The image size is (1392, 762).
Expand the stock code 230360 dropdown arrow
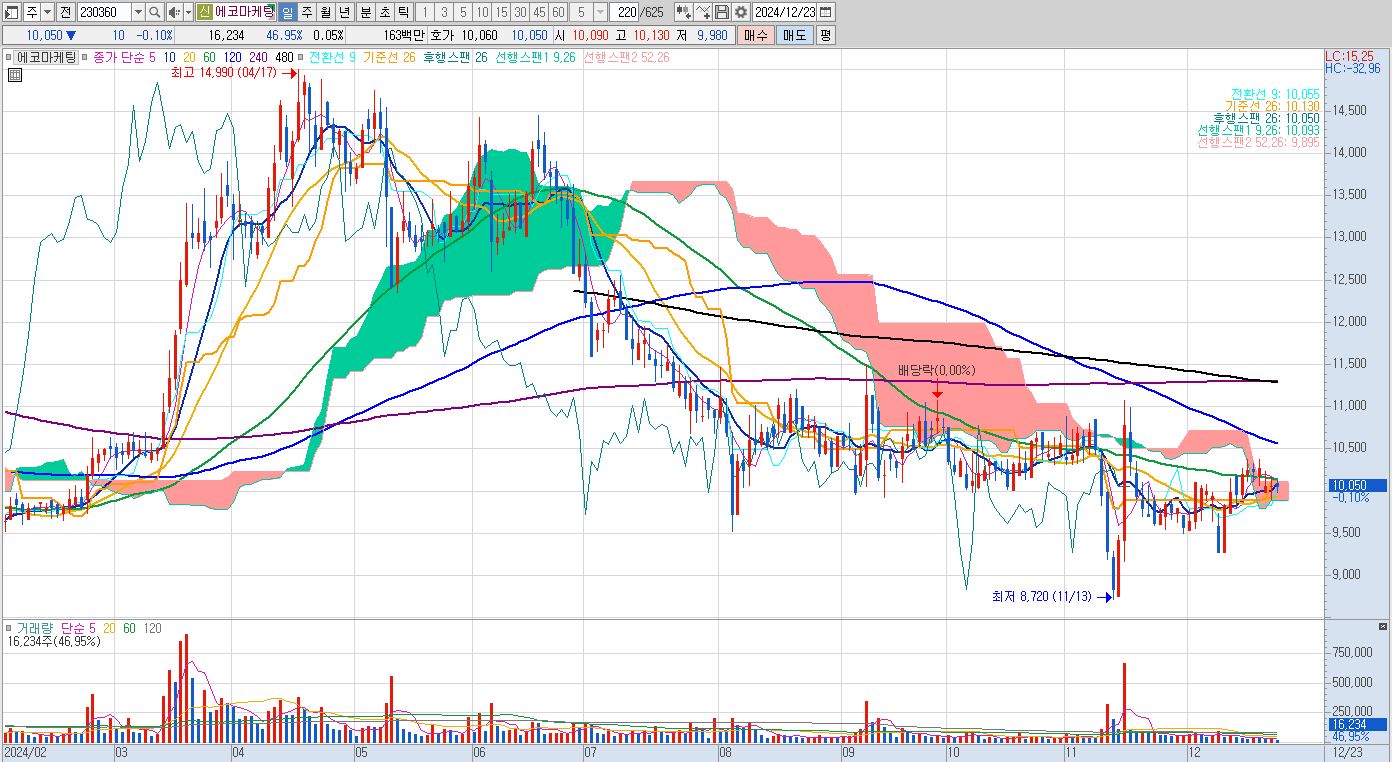(138, 12)
